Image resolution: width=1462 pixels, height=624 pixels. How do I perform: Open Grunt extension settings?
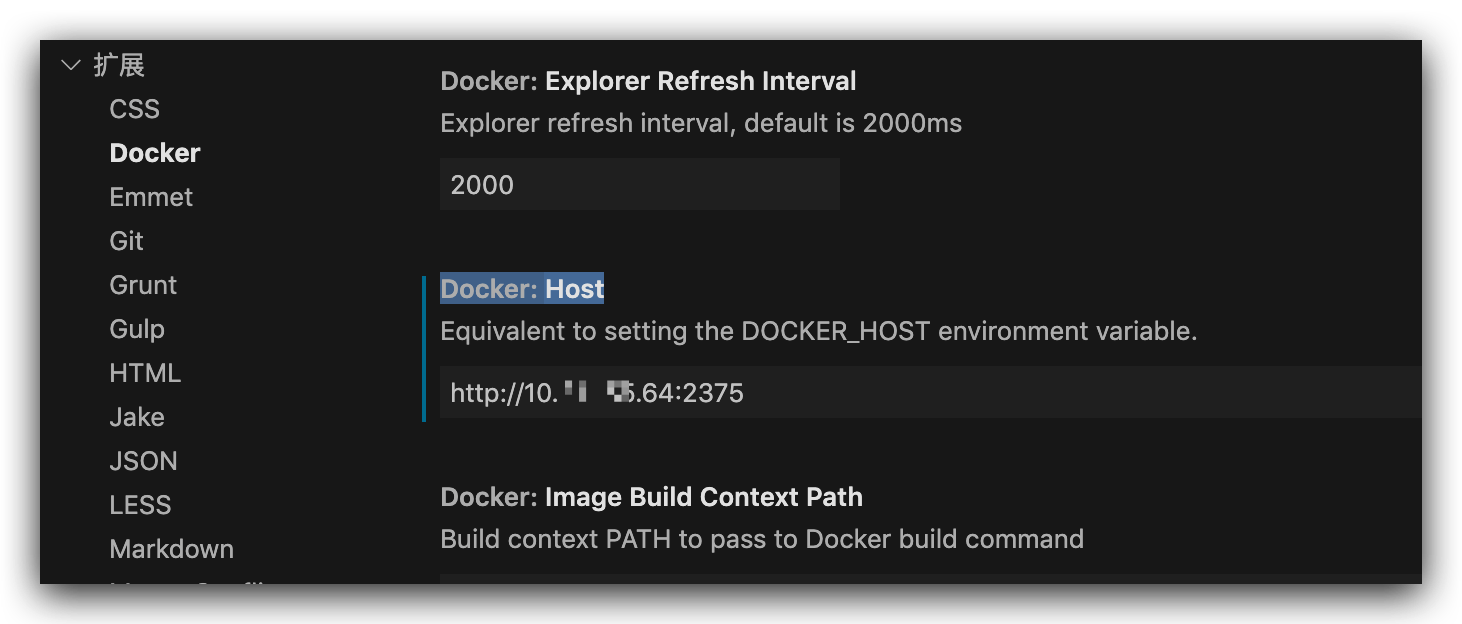pos(143,285)
